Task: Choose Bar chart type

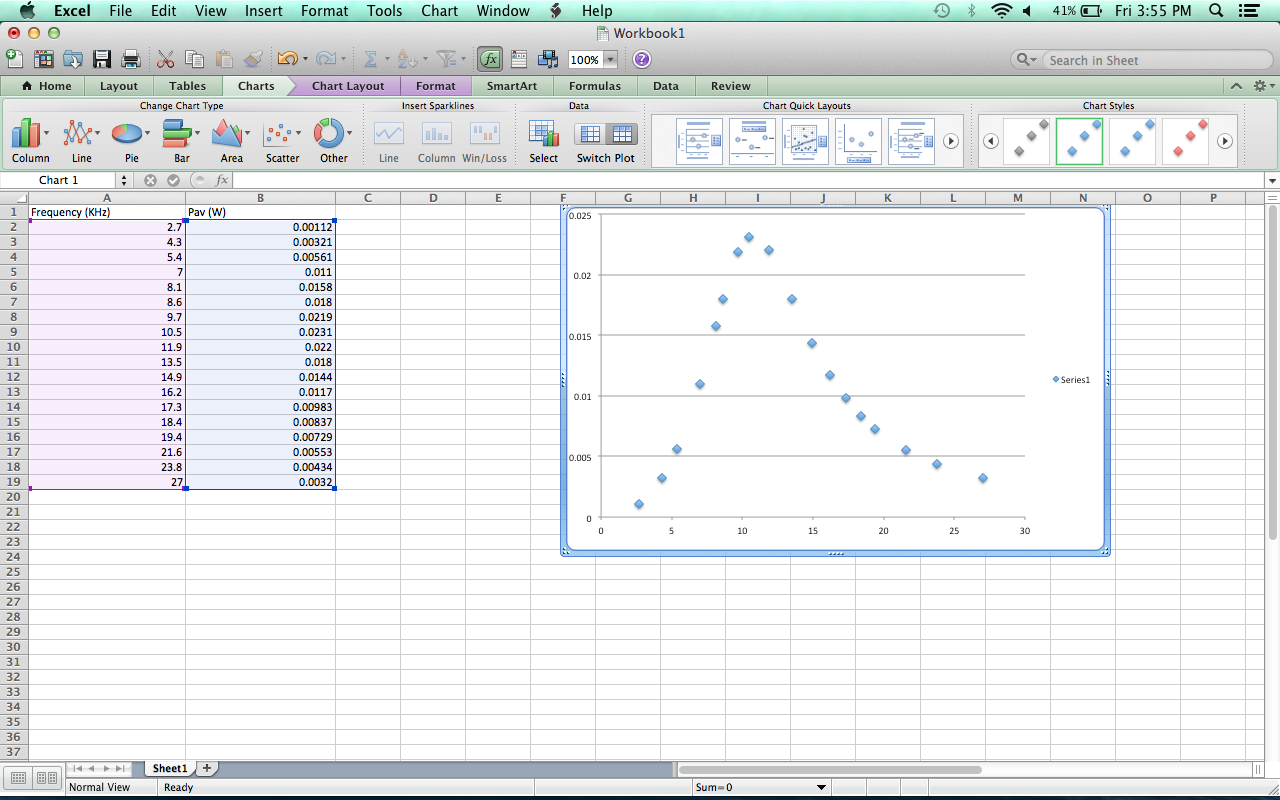Action: pyautogui.click(x=181, y=141)
